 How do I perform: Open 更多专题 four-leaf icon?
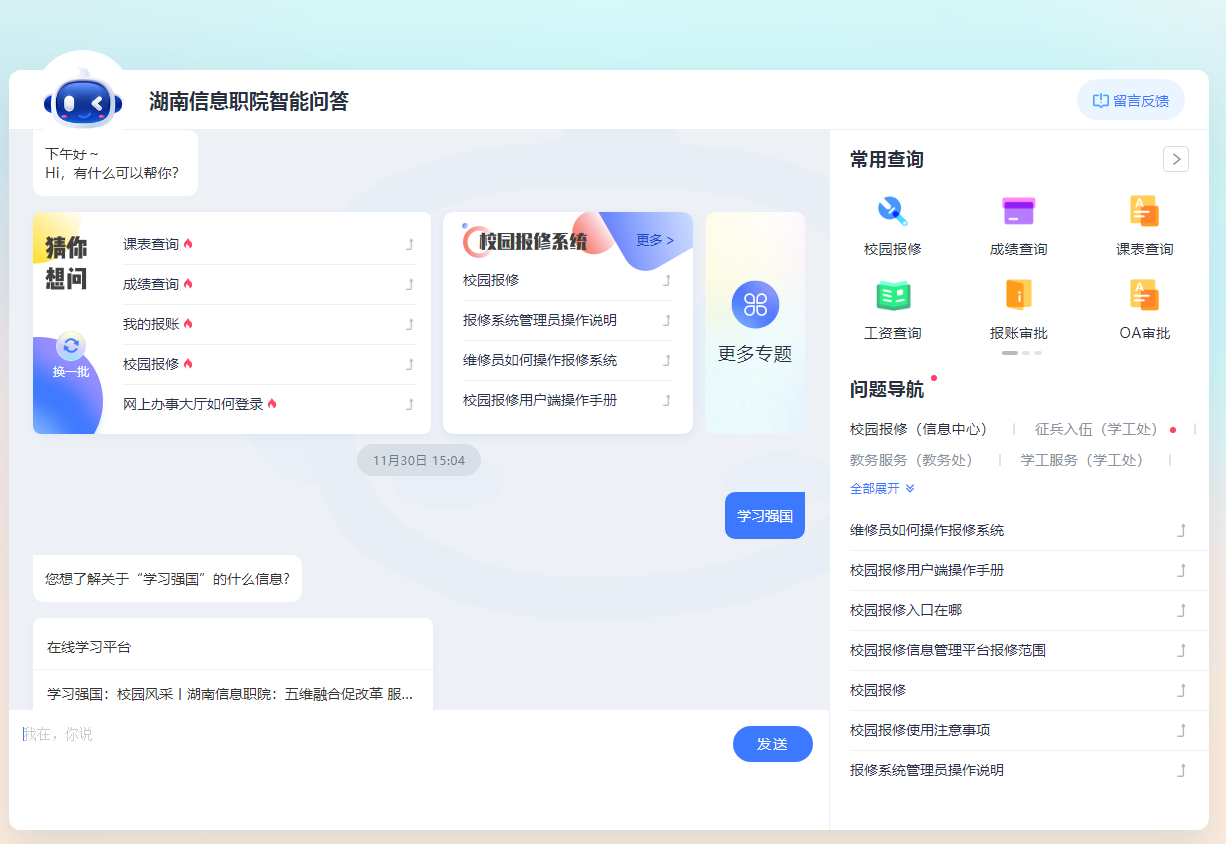755,305
